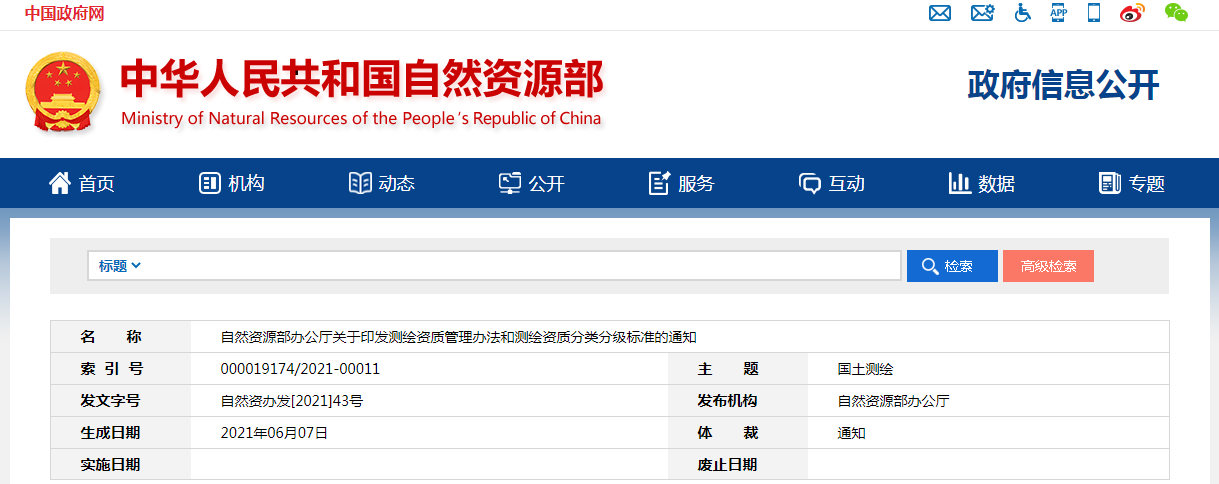Click the 中华人民共和国自然资源部 title
This screenshot has height=484, width=1219.
click(x=362, y=80)
